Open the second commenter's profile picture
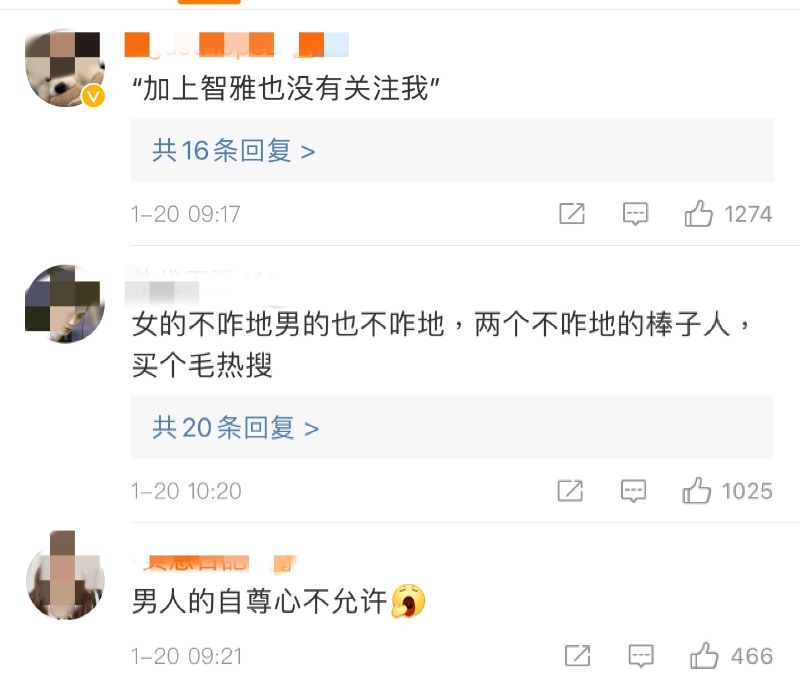 (63, 304)
